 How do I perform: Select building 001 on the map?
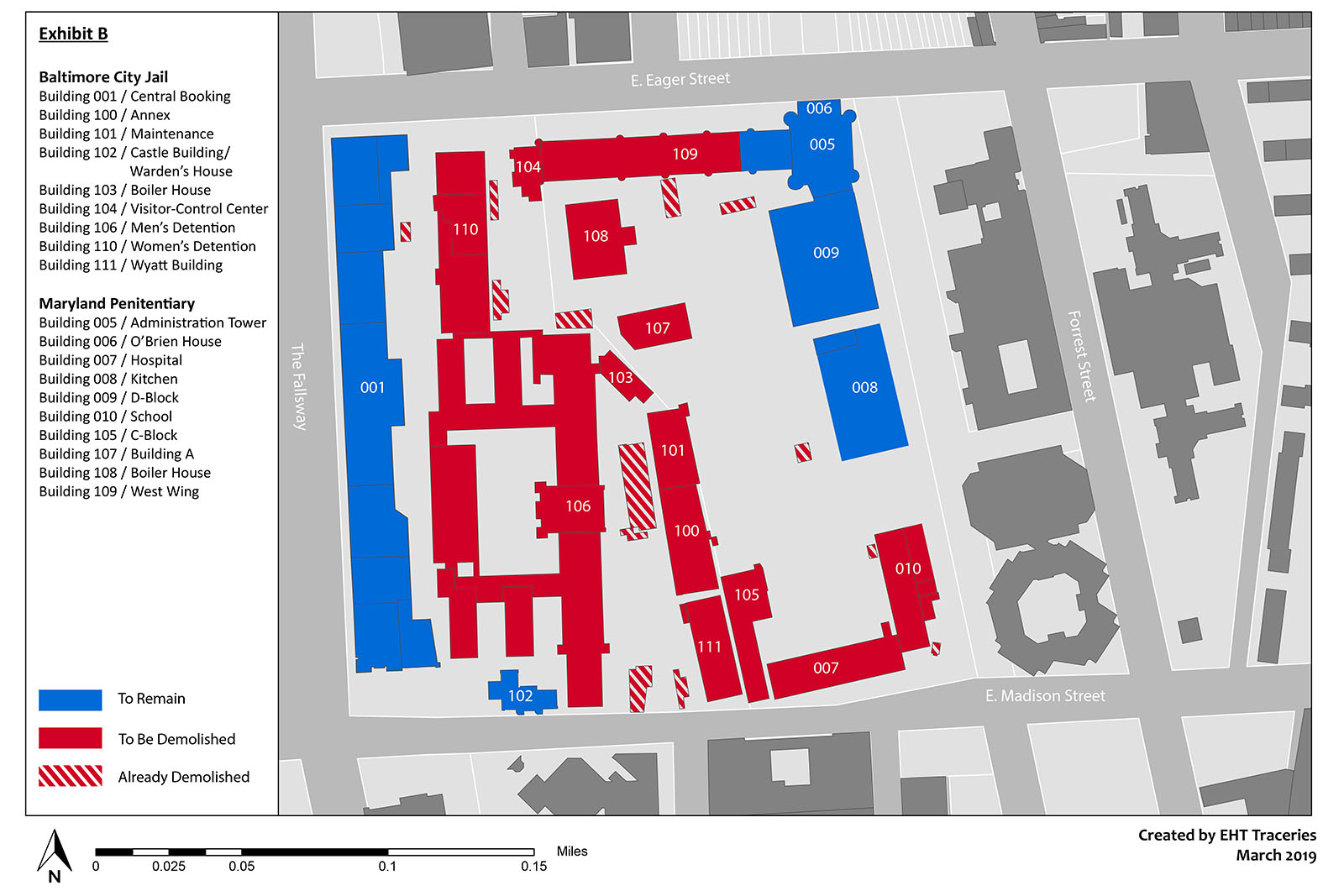372,387
